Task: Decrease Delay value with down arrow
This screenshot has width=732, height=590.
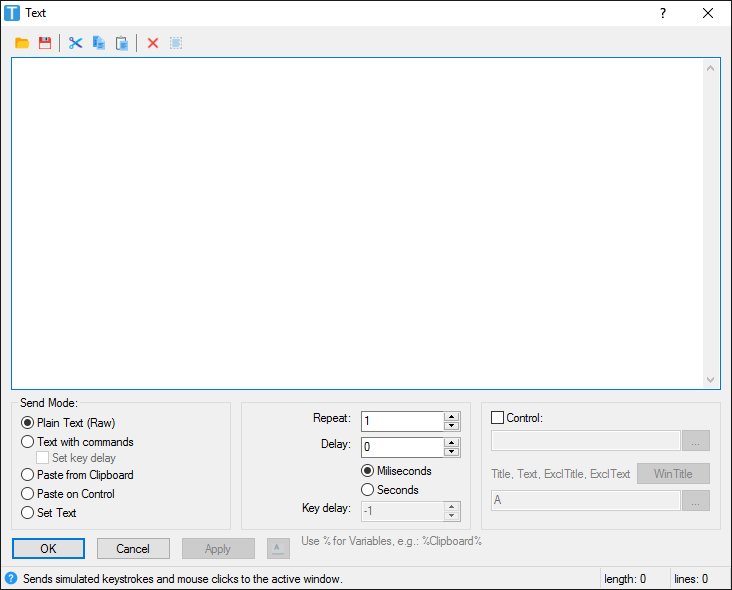Action: [x=452, y=452]
